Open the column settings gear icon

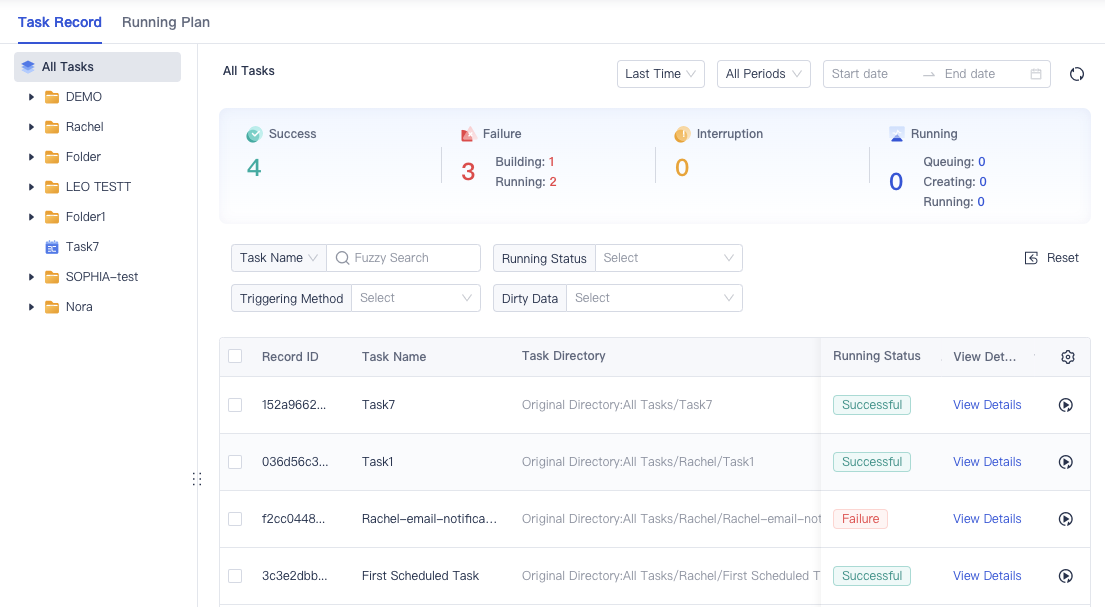tap(1068, 357)
